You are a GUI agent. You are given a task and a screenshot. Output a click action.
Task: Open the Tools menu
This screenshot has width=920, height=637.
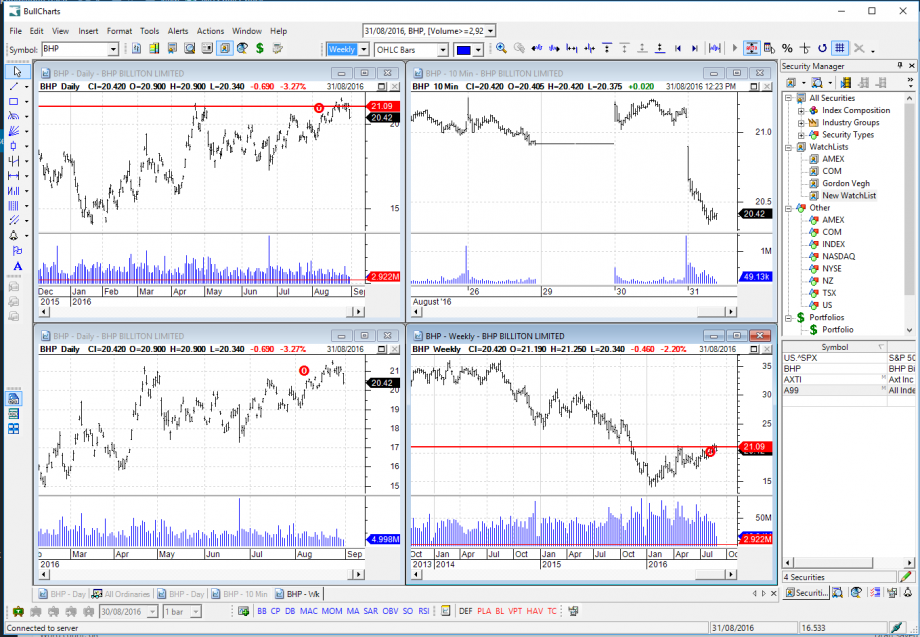pos(149,30)
